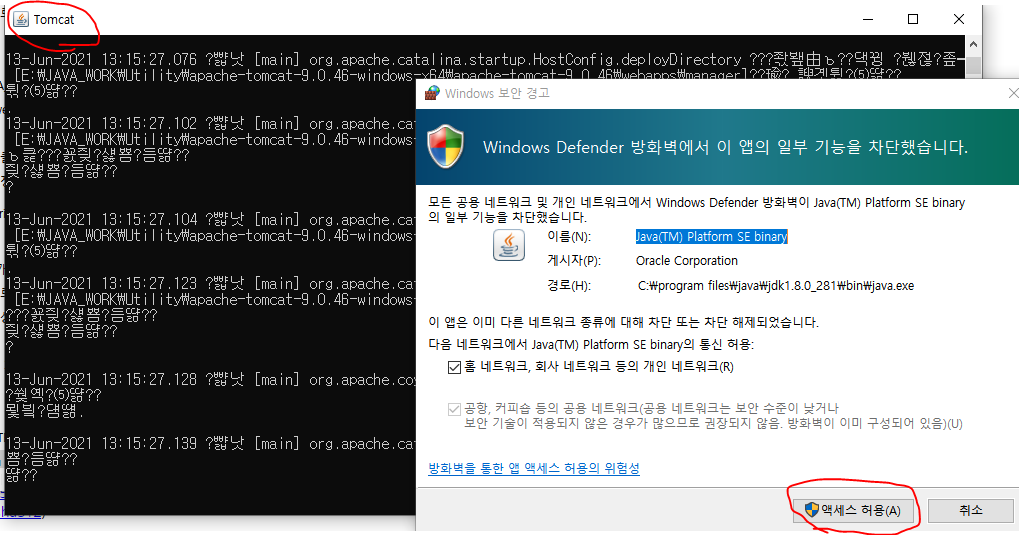Image resolution: width=1019 pixels, height=535 pixels.
Task: Open the firewall app access risks link
Action: pyautogui.click(x=534, y=468)
